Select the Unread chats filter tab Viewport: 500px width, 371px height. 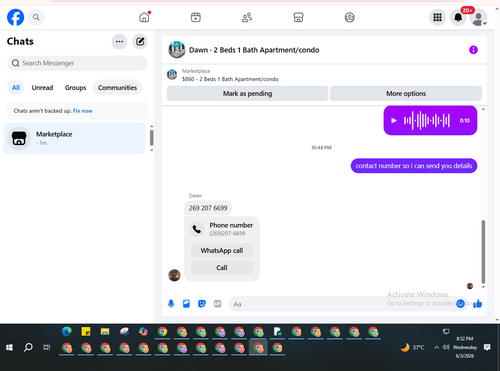[x=42, y=88]
